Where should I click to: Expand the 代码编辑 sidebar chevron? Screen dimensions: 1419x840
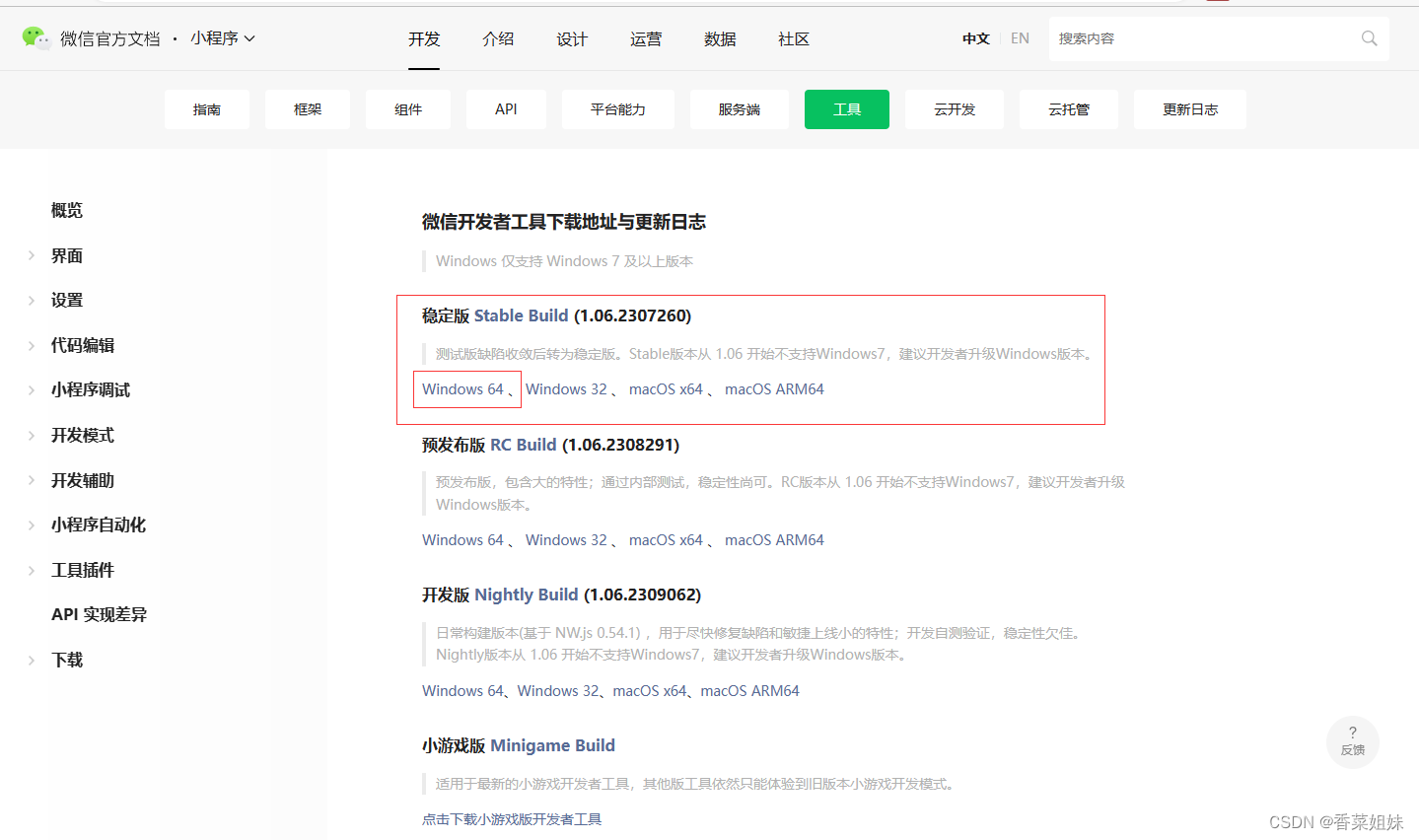click(32, 345)
